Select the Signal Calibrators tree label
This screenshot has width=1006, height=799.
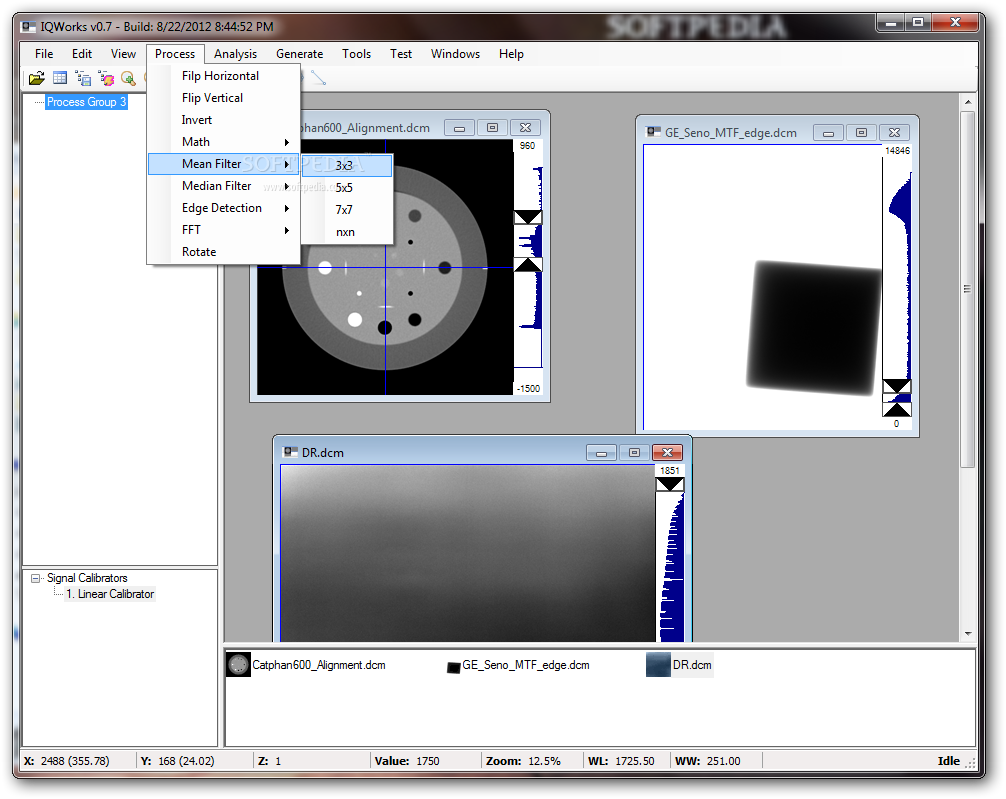click(x=87, y=578)
